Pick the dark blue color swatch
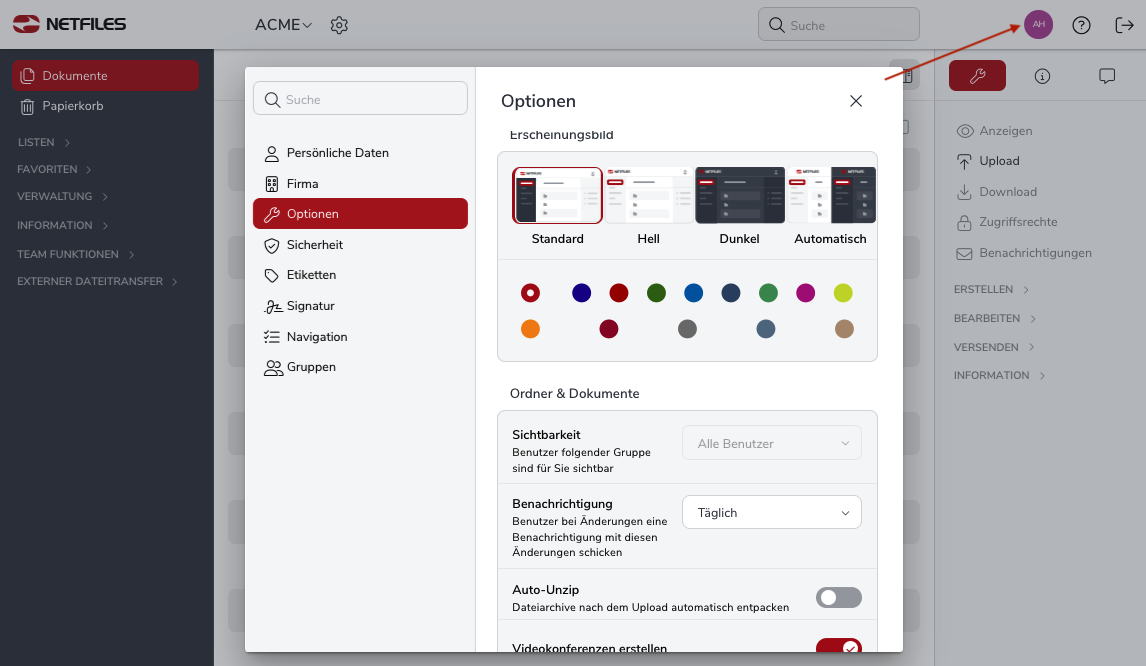1146x666 pixels. pos(581,293)
